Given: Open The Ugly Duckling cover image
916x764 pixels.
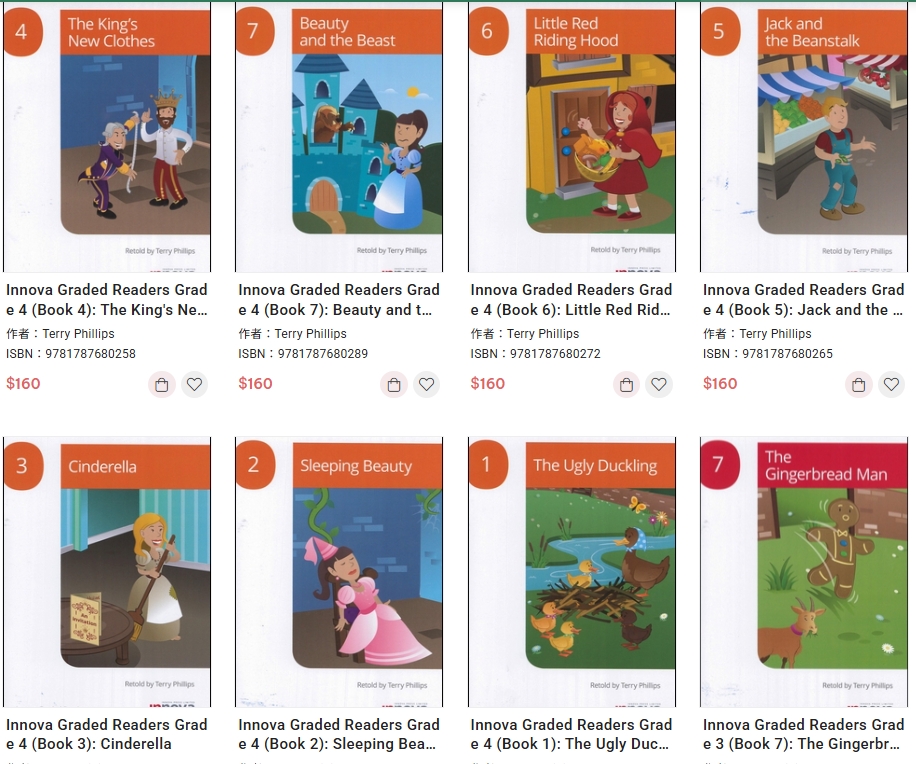Looking at the screenshot, I should 571,572.
